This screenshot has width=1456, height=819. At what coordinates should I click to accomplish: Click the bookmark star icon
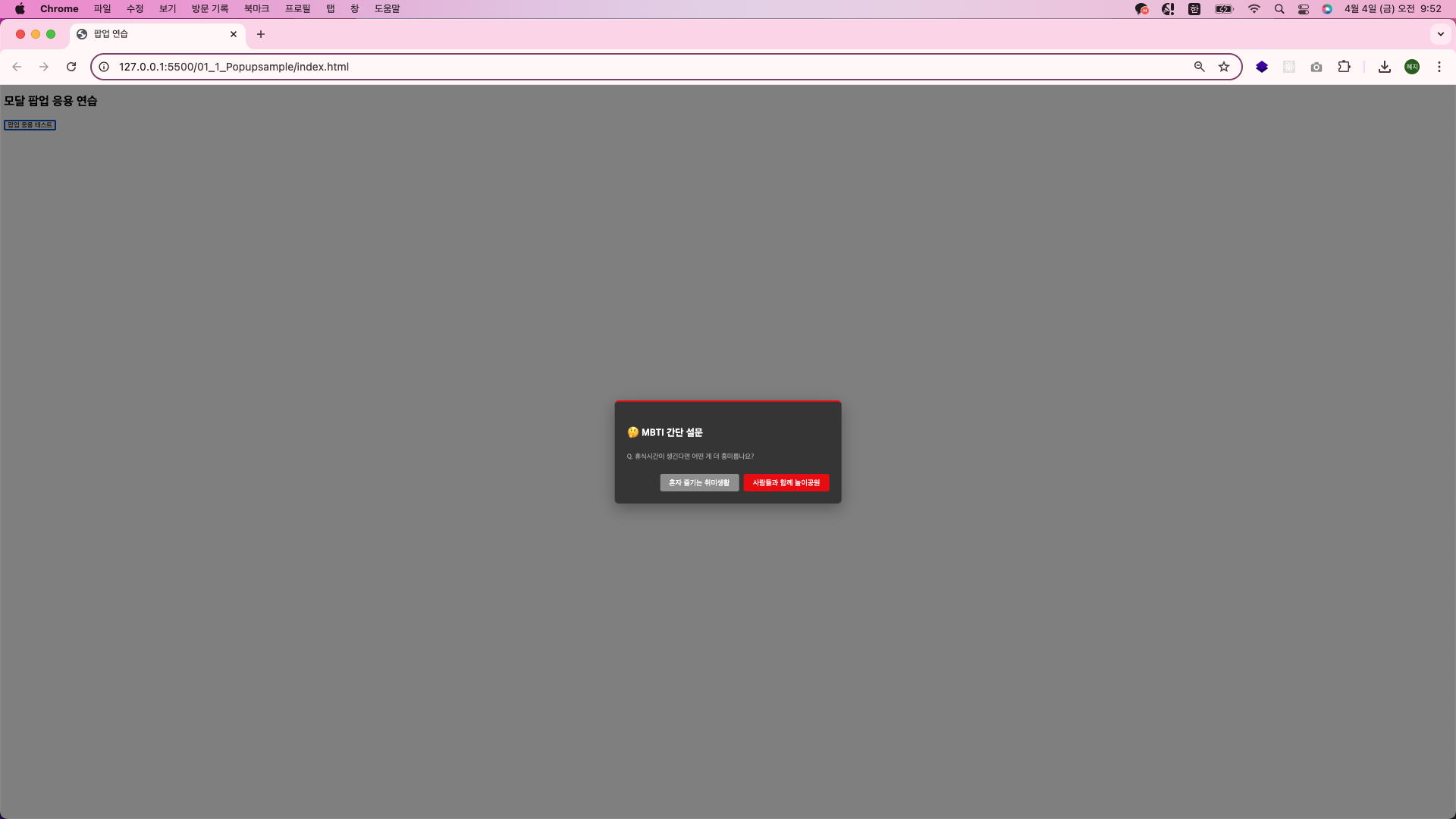click(x=1224, y=67)
